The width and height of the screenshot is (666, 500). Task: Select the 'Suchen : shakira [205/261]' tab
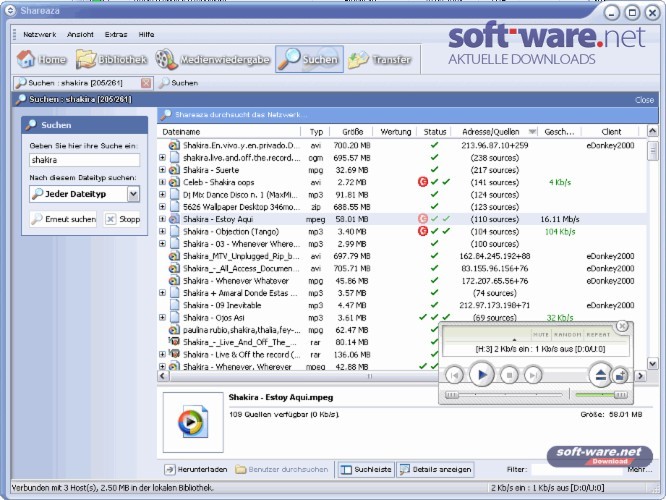(76, 83)
